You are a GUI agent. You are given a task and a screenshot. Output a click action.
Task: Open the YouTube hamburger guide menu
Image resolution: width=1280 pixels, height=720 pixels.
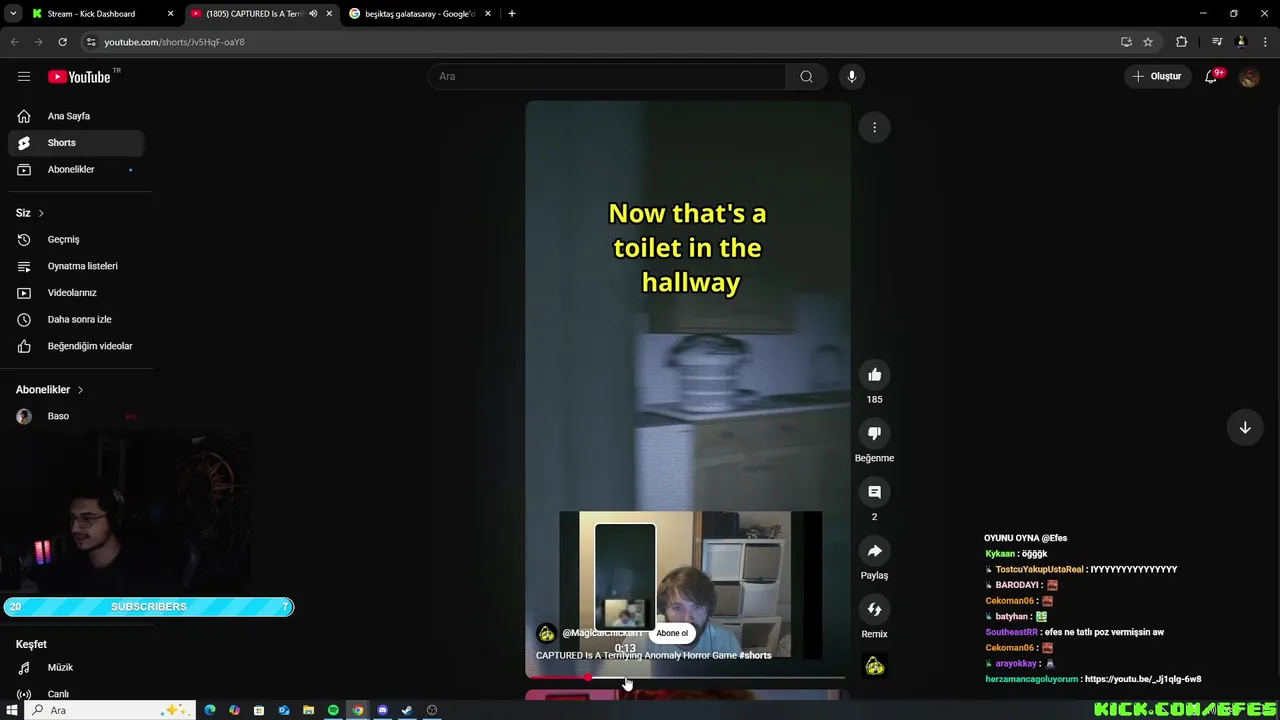click(24, 76)
